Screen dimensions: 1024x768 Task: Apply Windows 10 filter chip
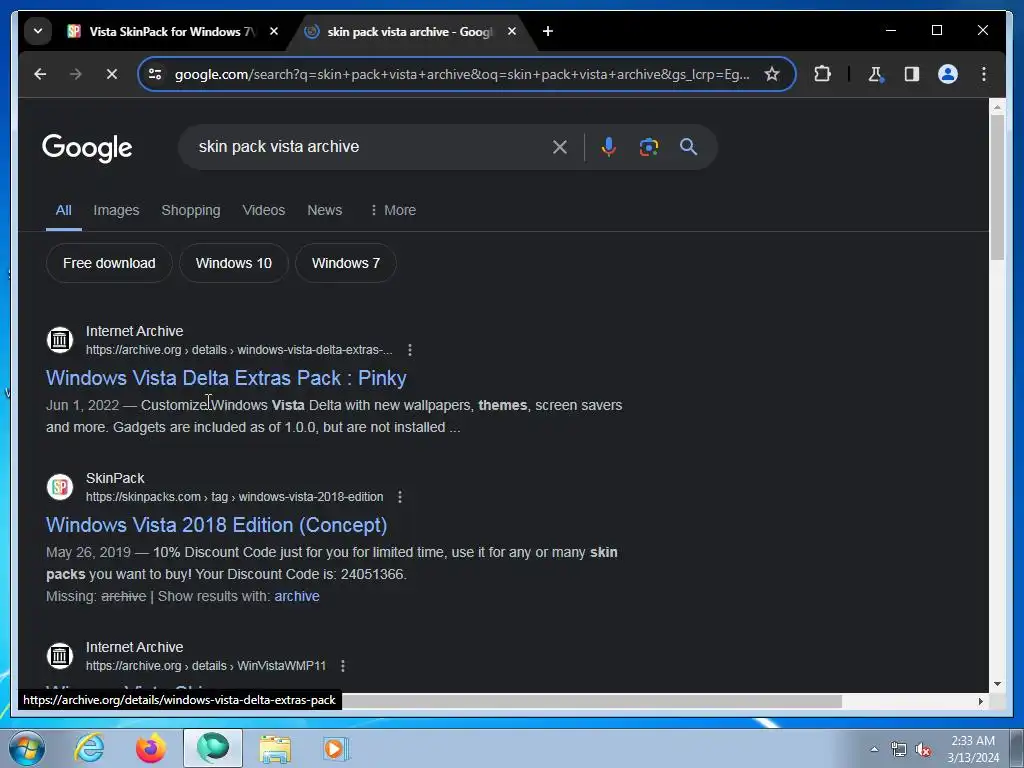[234, 263]
